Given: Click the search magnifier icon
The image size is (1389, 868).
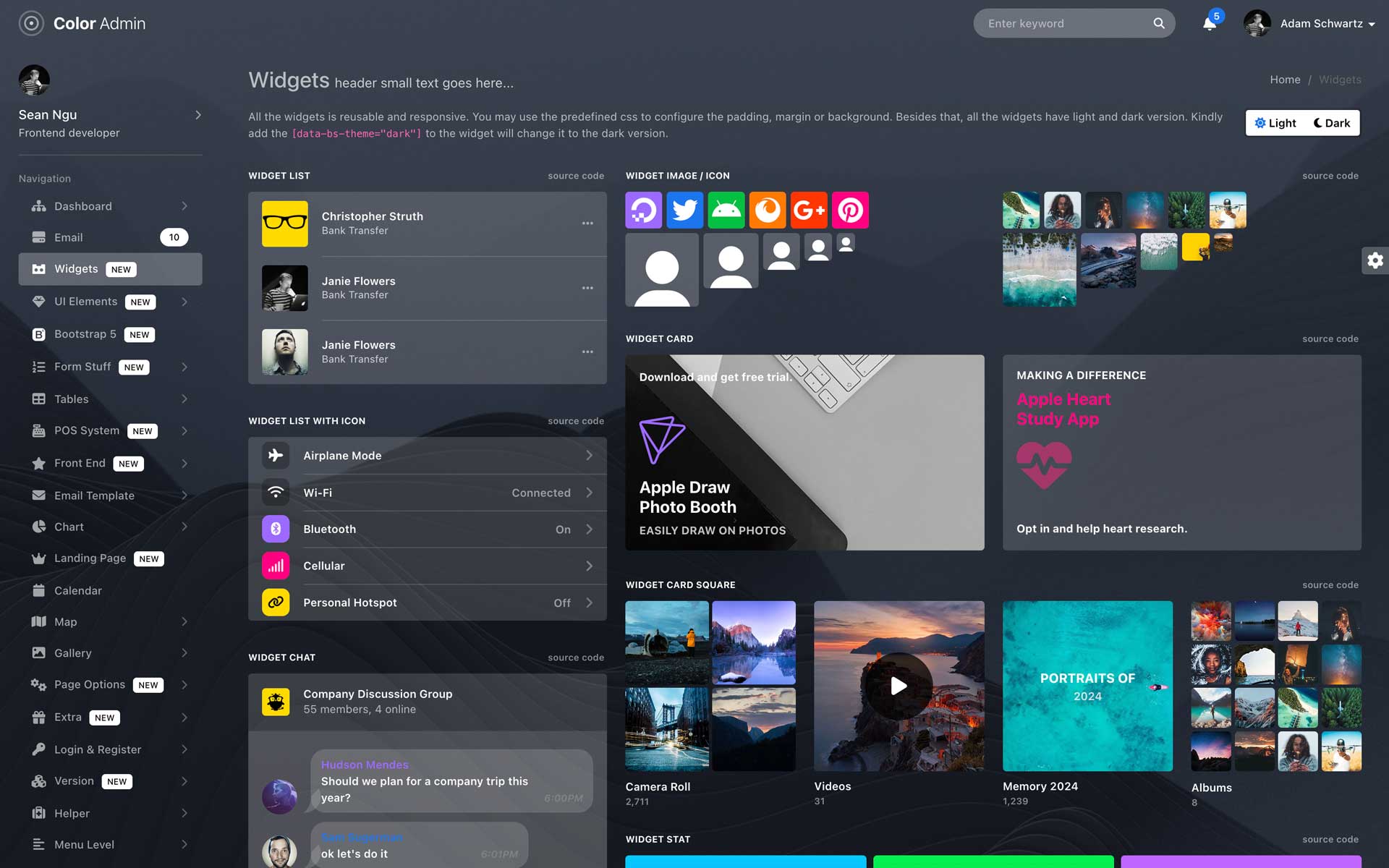Looking at the screenshot, I should (x=1159, y=23).
